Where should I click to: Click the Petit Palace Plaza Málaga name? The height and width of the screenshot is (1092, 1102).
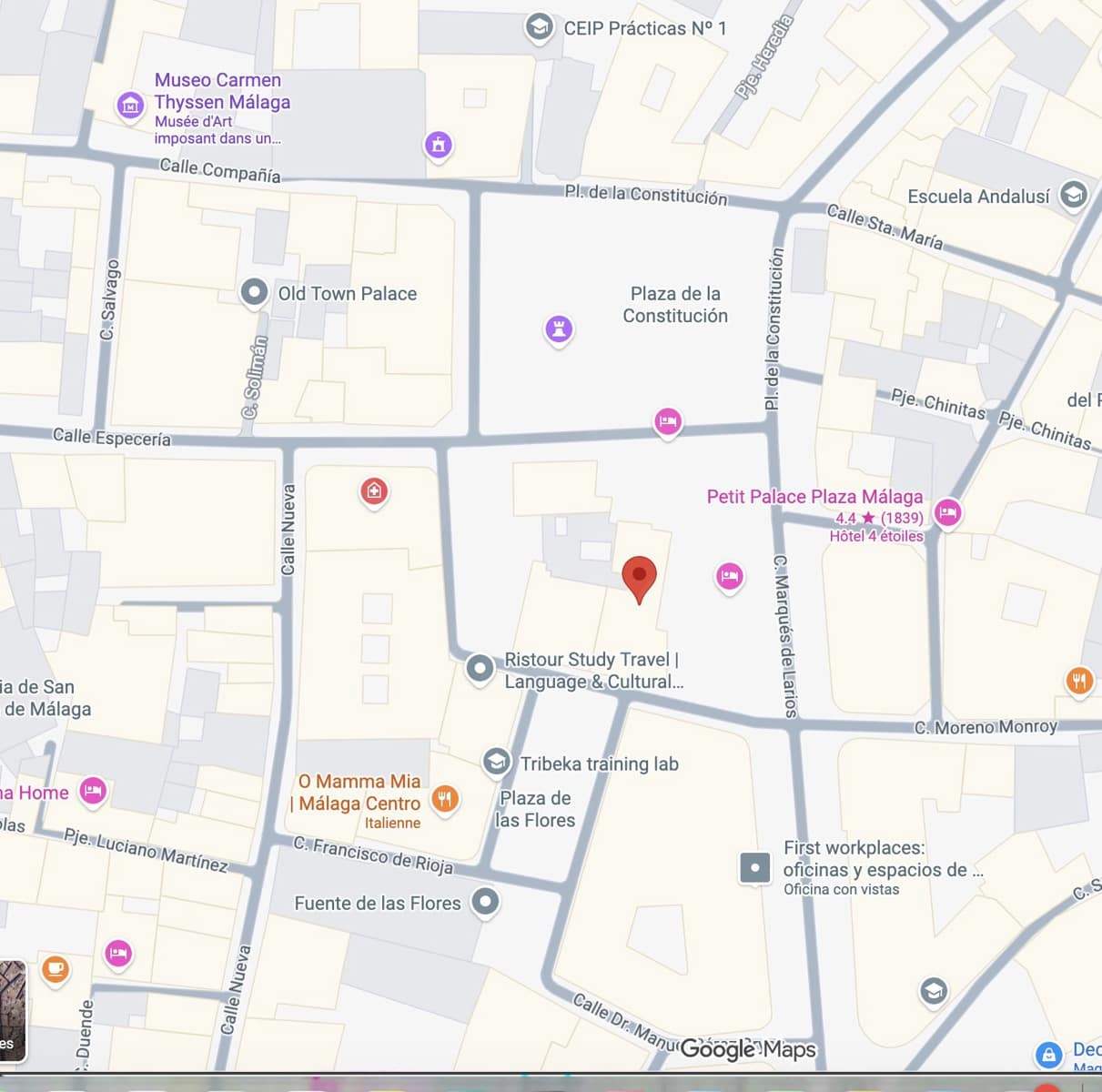(x=814, y=497)
